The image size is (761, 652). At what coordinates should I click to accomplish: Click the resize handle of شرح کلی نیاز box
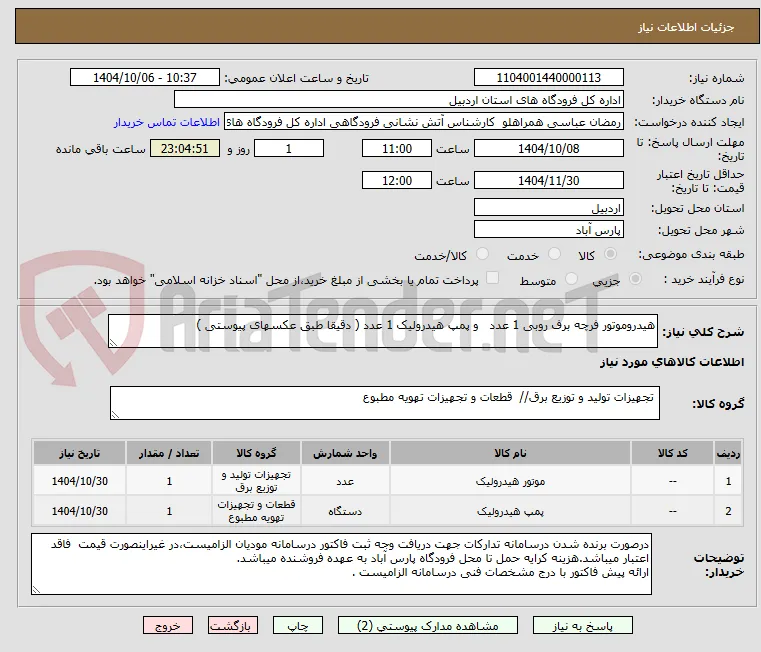(x=113, y=343)
